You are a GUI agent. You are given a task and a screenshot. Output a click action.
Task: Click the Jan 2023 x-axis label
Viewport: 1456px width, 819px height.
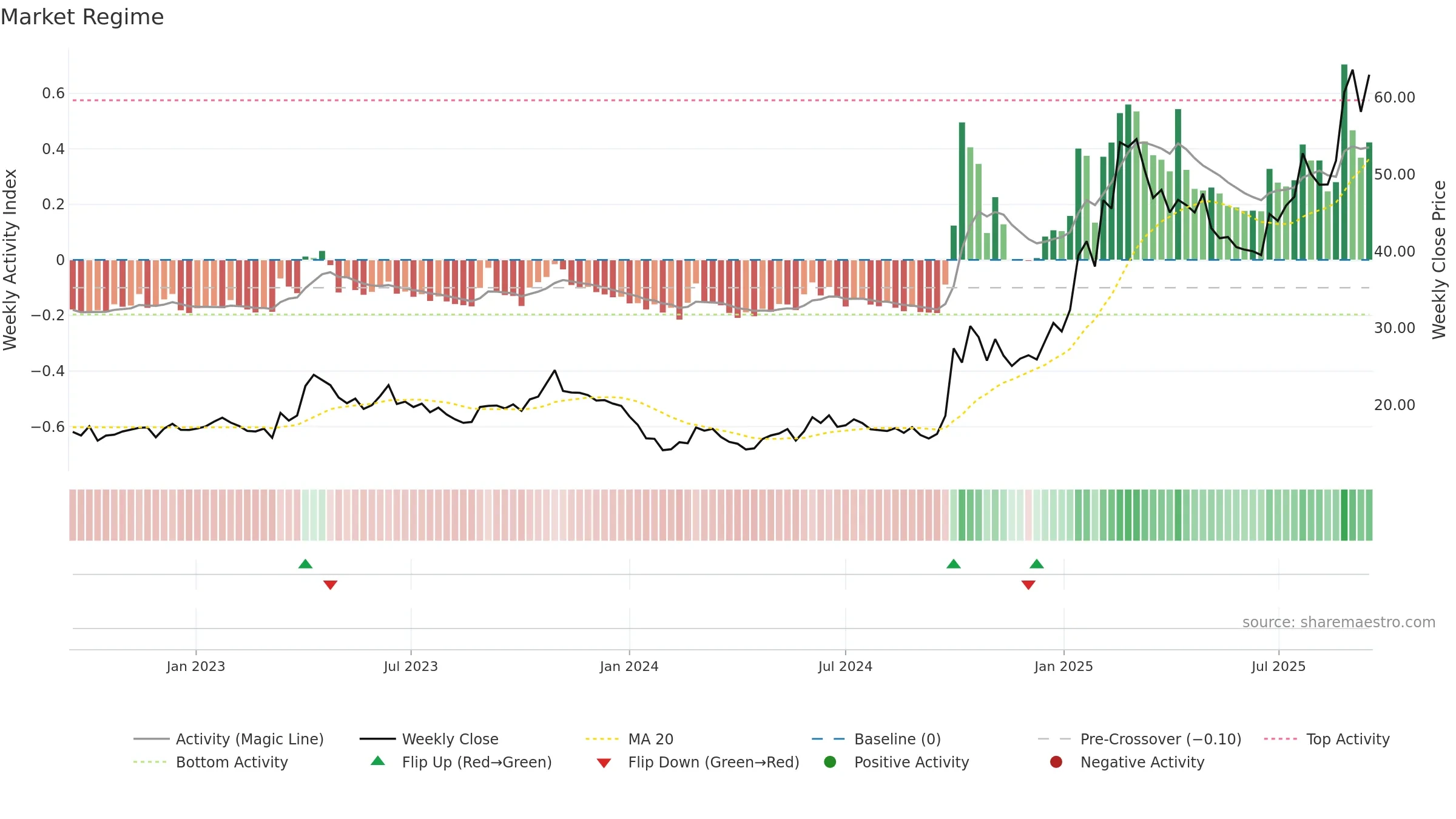[196, 666]
